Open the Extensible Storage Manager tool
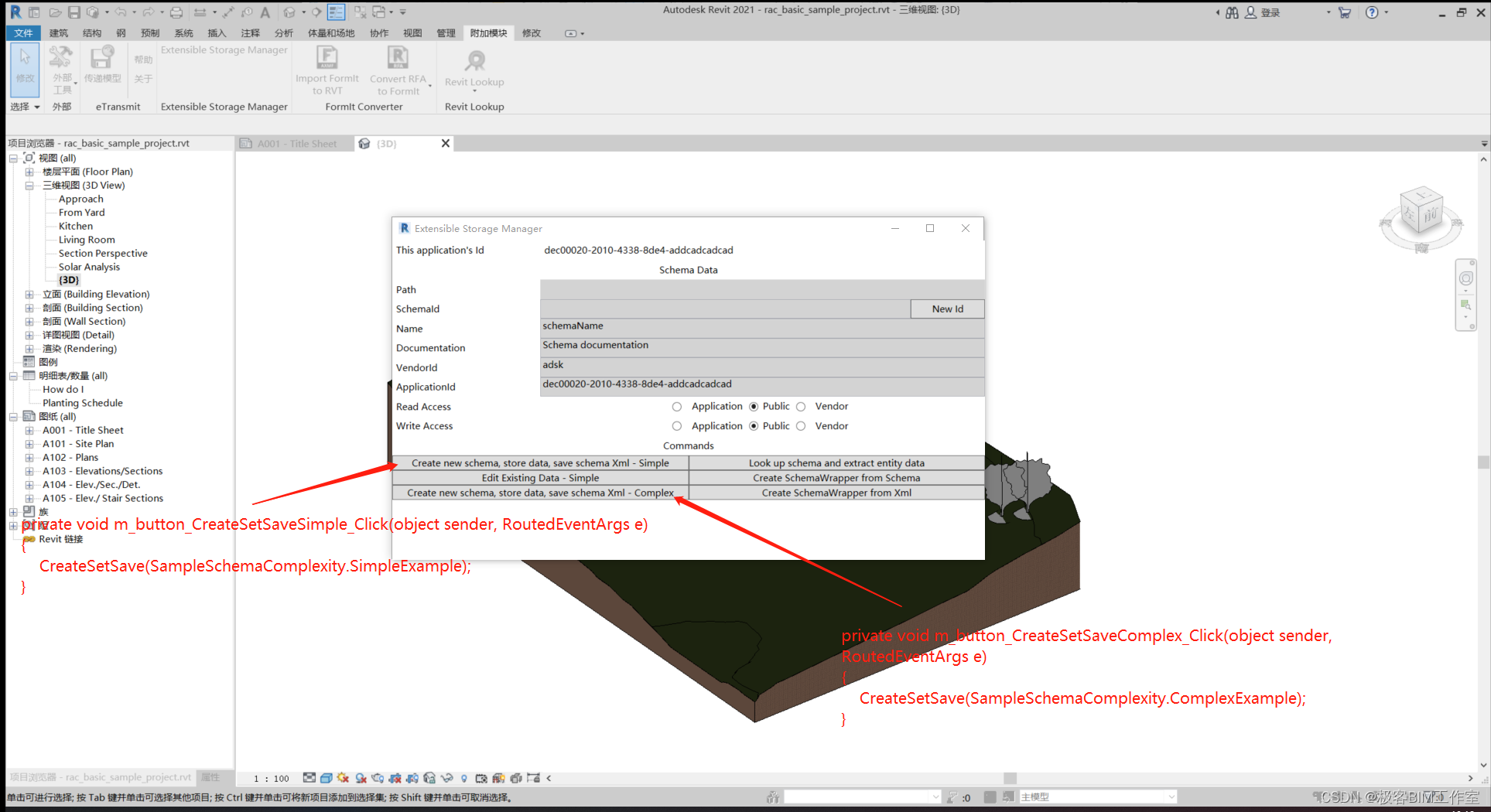 224,49
